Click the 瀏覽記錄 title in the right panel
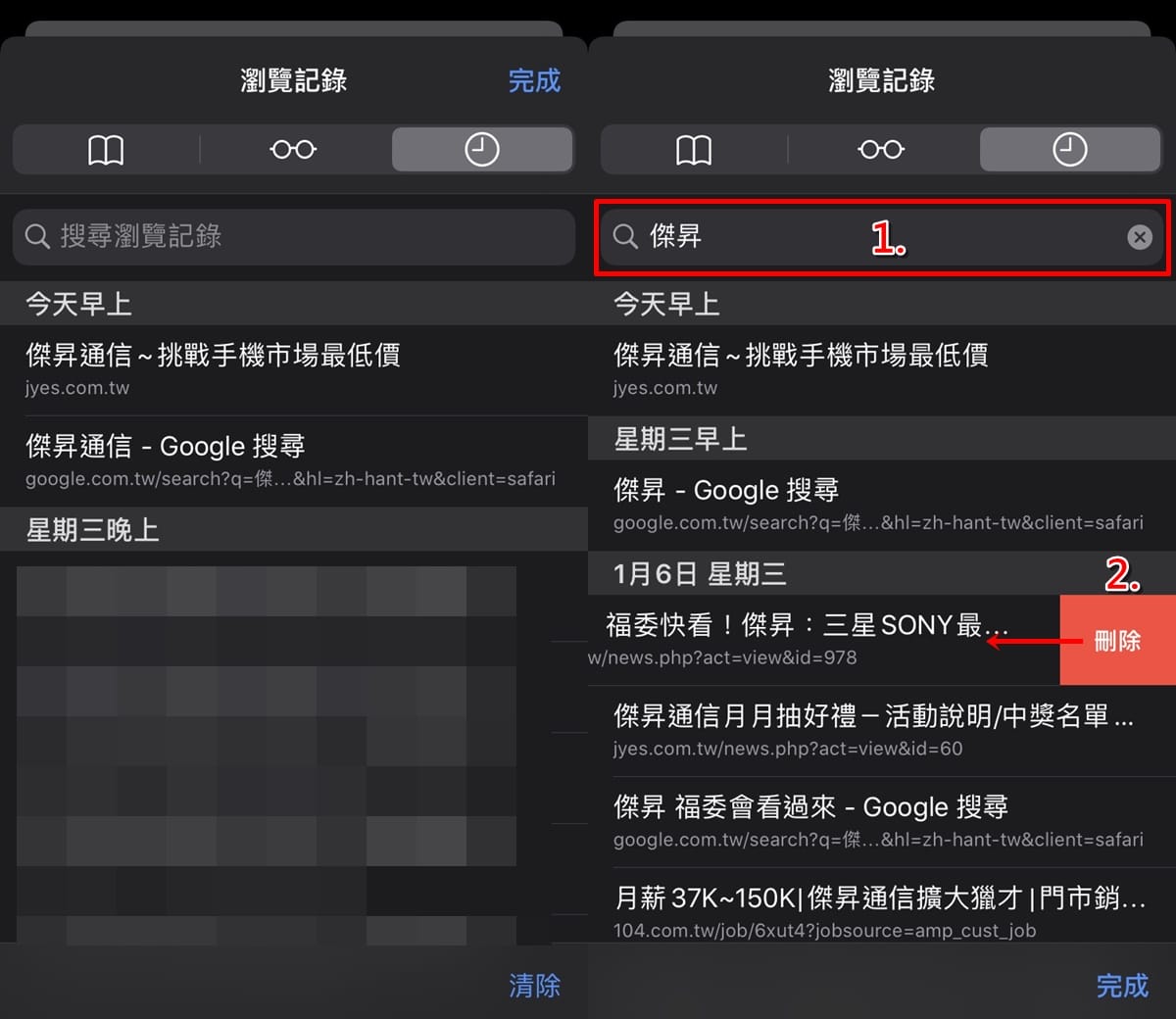Viewport: 1176px width, 1019px height. coord(882,80)
